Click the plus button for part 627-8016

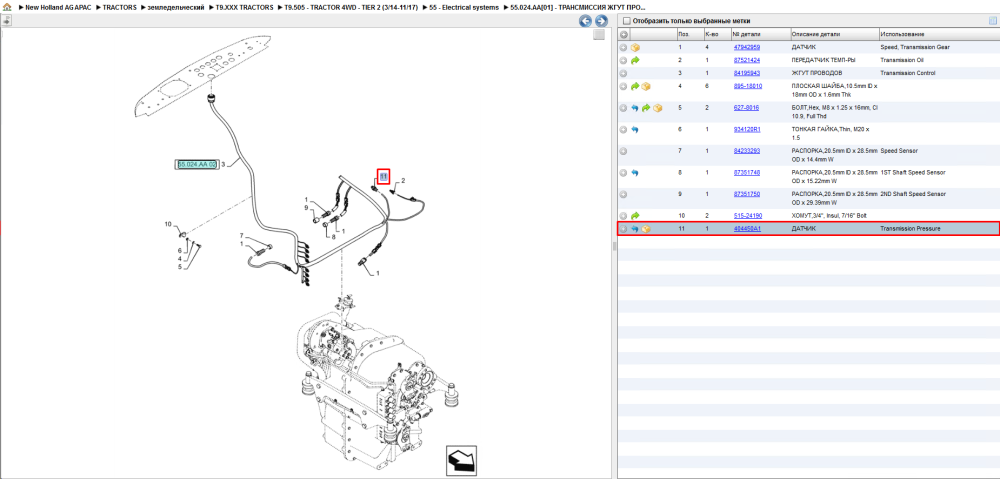(x=624, y=108)
